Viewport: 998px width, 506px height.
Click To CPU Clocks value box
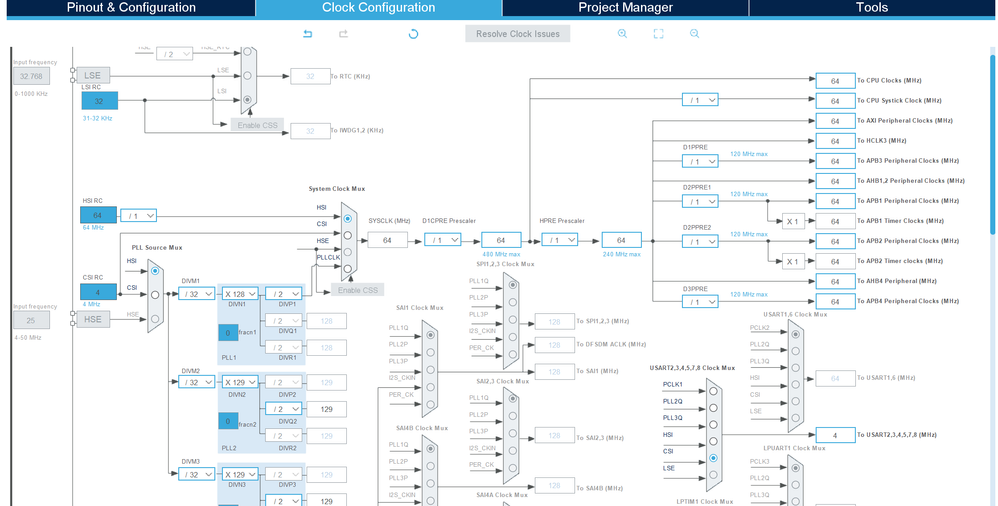(x=836, y=81)
